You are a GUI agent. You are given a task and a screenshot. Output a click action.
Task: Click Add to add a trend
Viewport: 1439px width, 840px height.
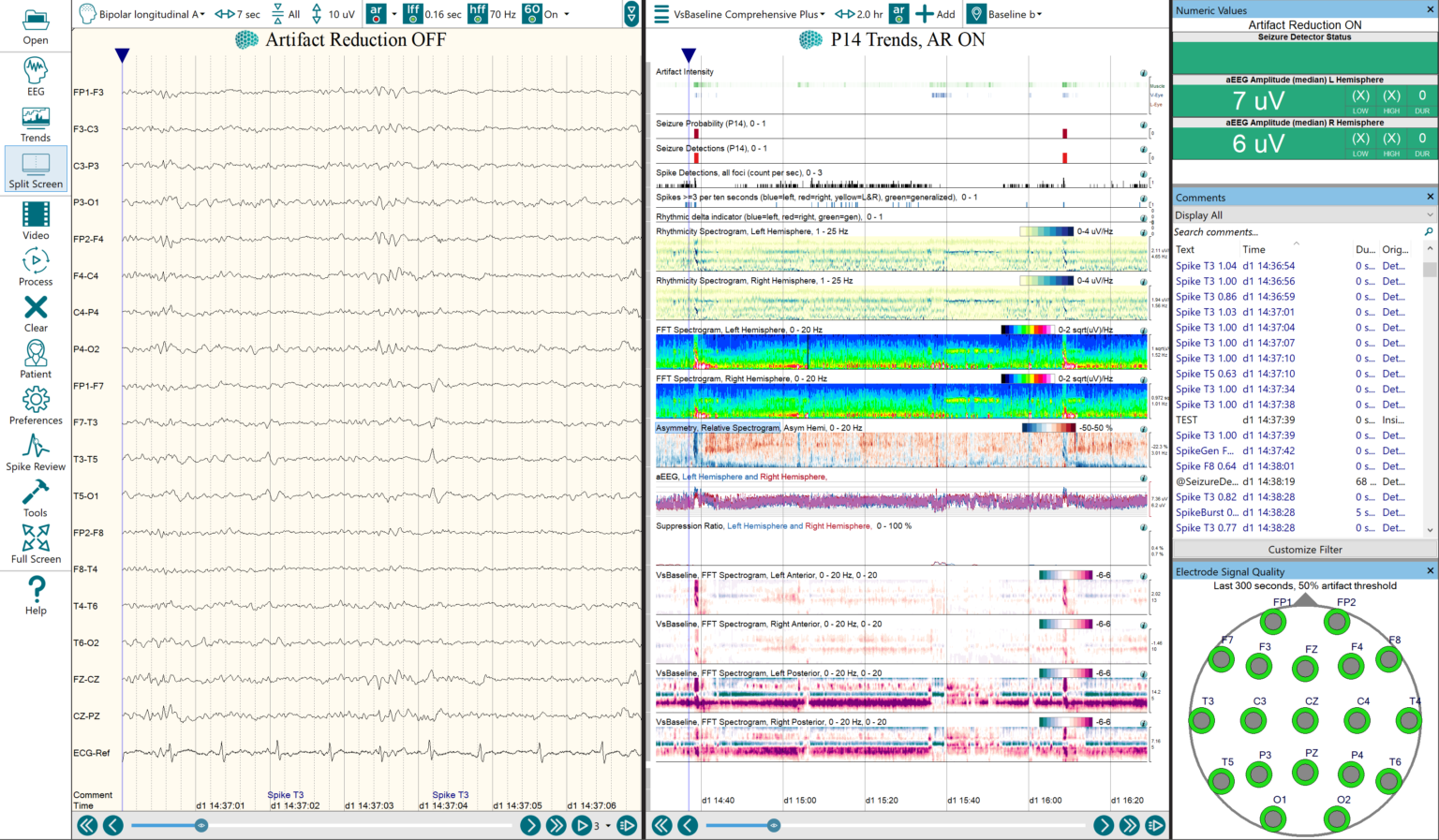(x=935, y=14)
